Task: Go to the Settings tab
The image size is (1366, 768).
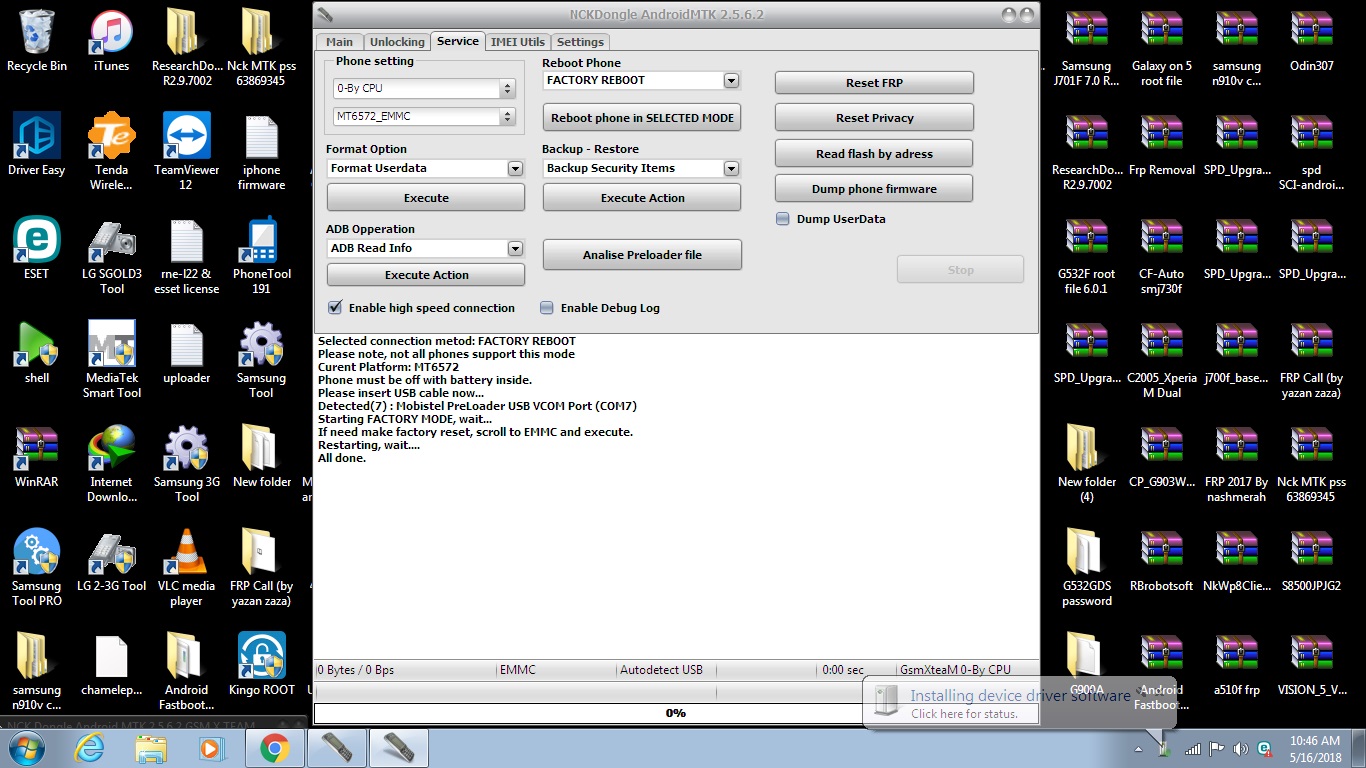Action: click(x=580, y=42)
